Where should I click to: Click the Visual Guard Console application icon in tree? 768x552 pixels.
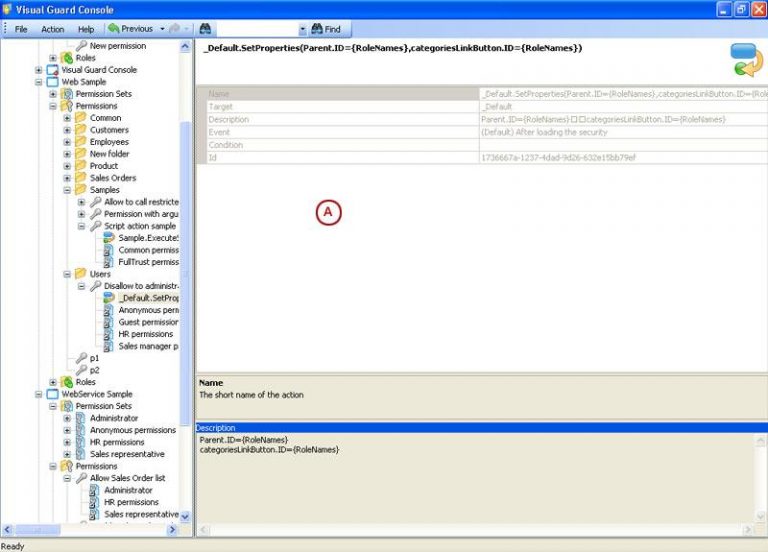tap(52, 70)
